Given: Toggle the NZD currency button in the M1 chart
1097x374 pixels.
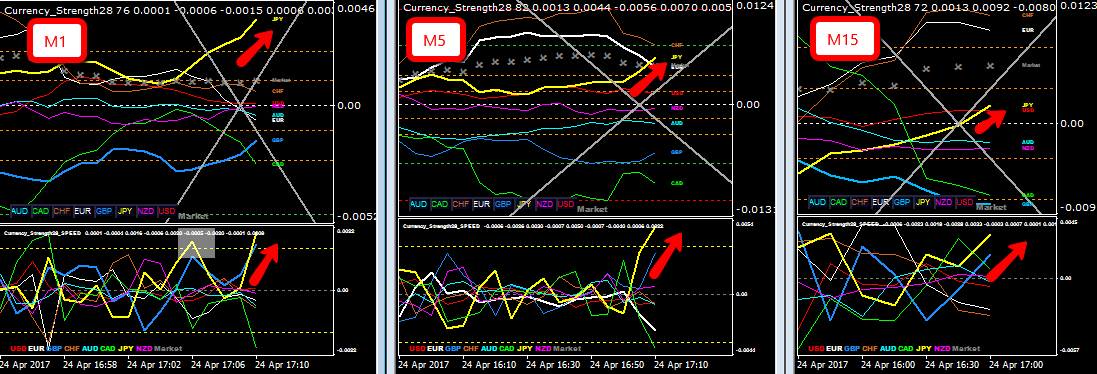Looking at the screenshot, I should (x=146, y=211).
